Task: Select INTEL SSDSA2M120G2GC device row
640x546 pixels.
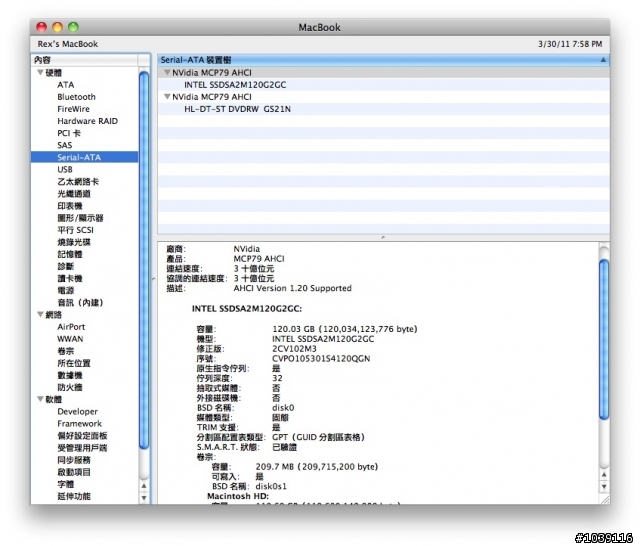Action: click(384, 85)
